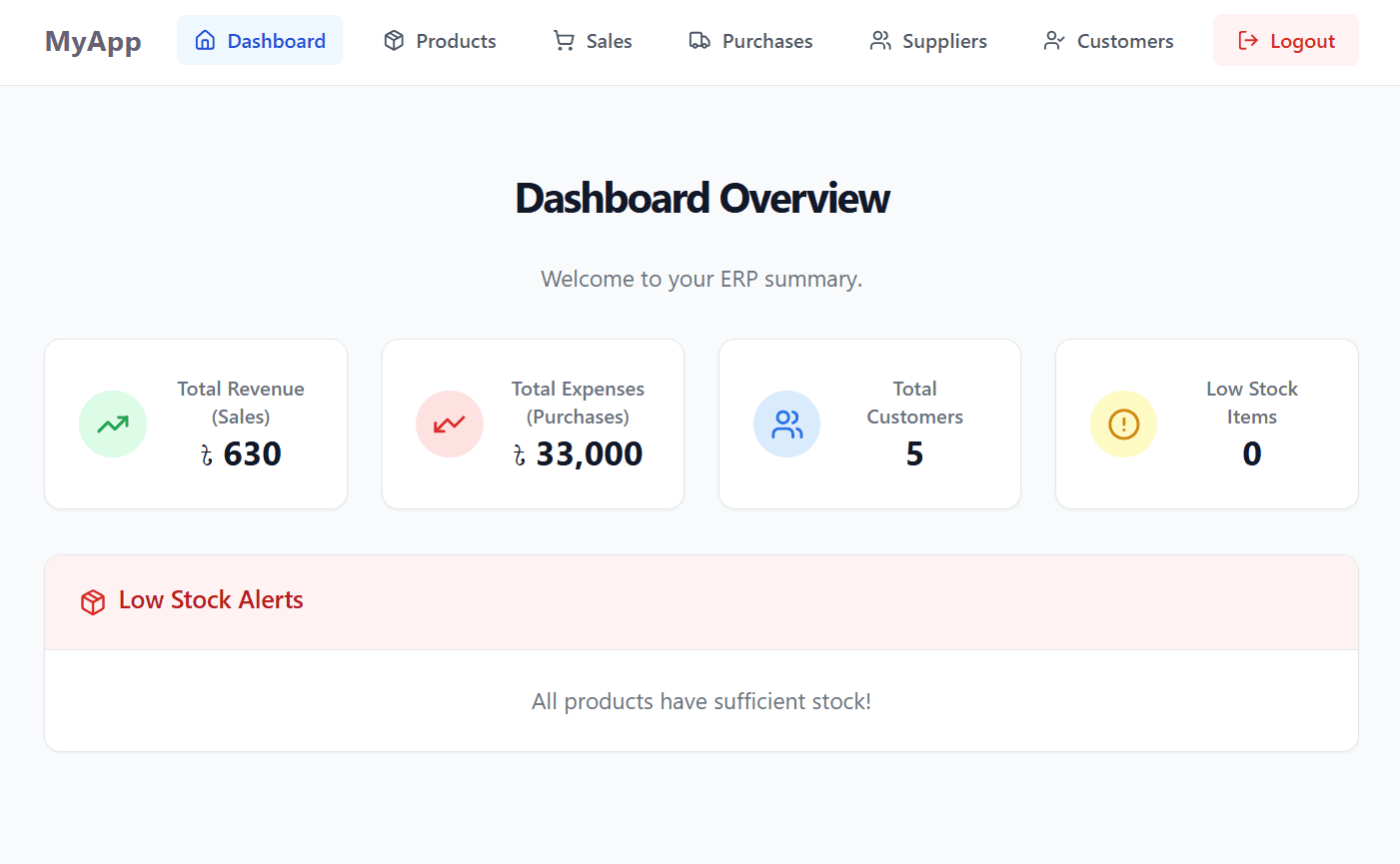Click the MyApp brand logo
This screenshot has width=1400, height=864.
coord(93,41)
